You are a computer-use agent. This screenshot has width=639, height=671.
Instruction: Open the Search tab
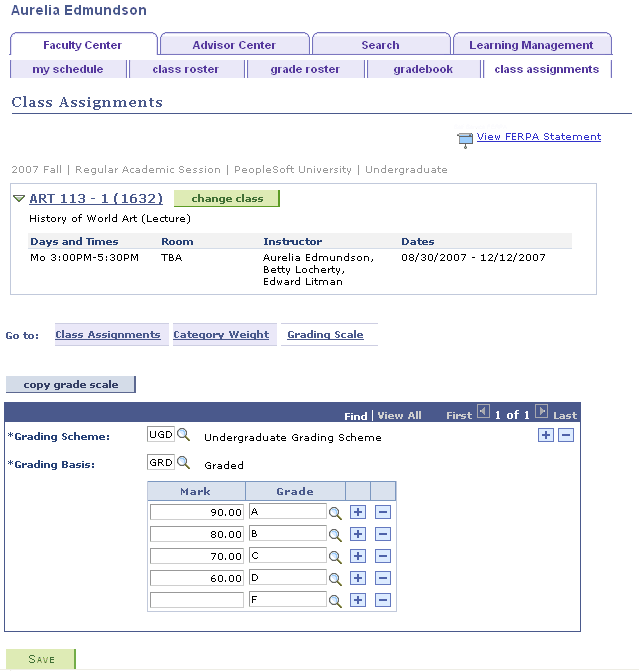coord(380,45)
